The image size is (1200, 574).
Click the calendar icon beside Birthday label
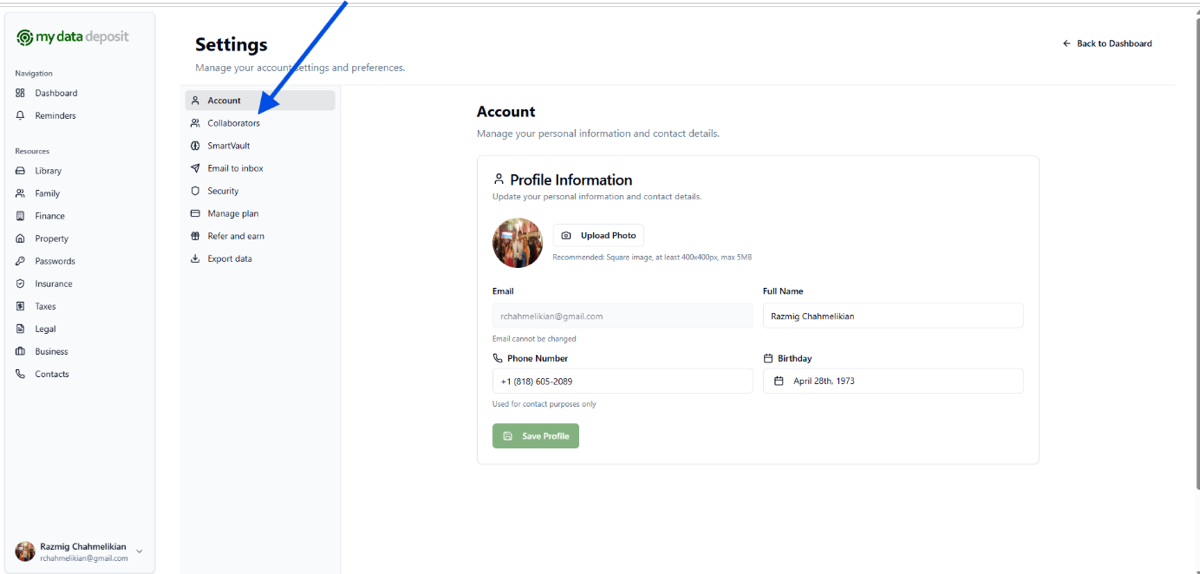768,358
